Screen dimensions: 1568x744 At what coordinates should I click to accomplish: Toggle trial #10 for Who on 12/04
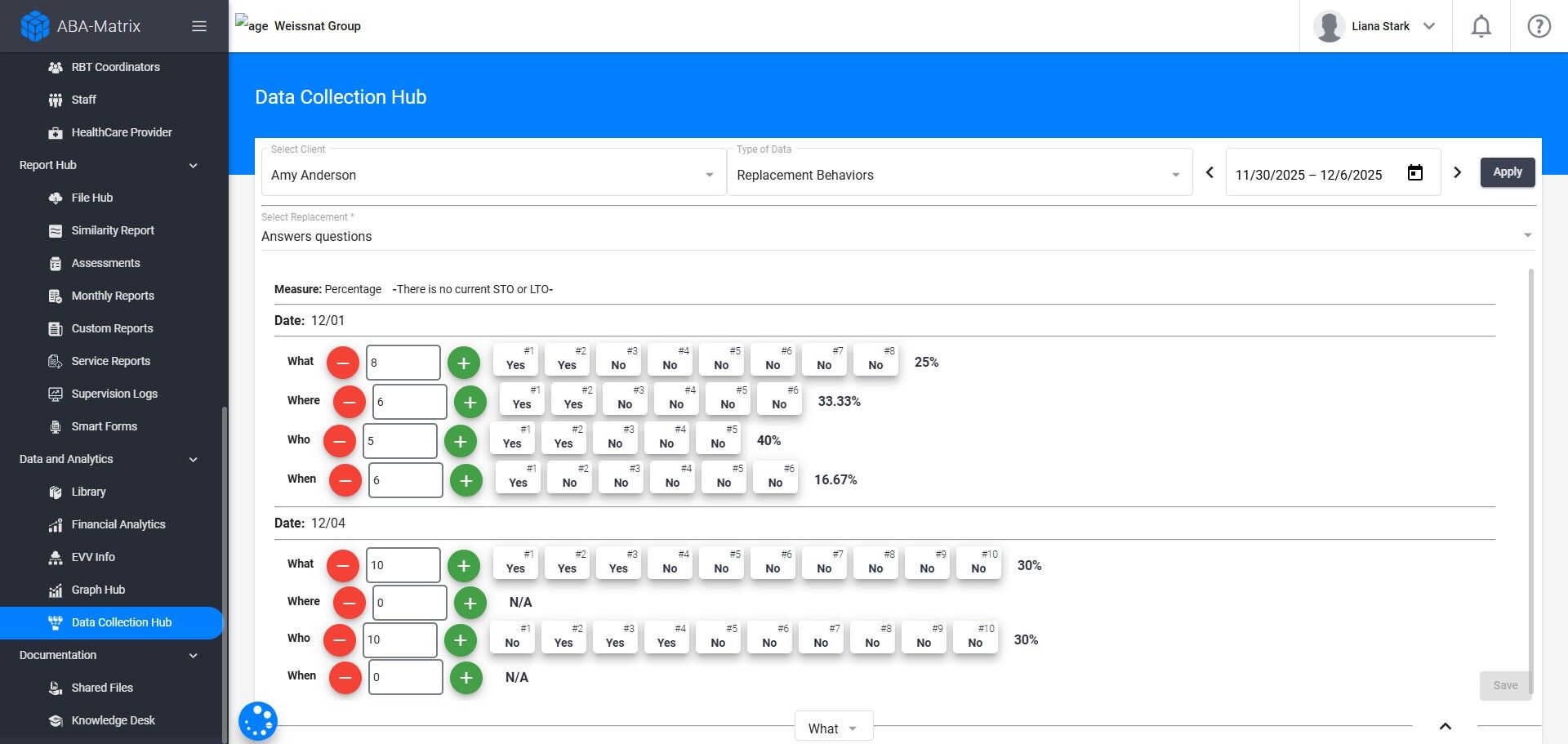point(975,638)
